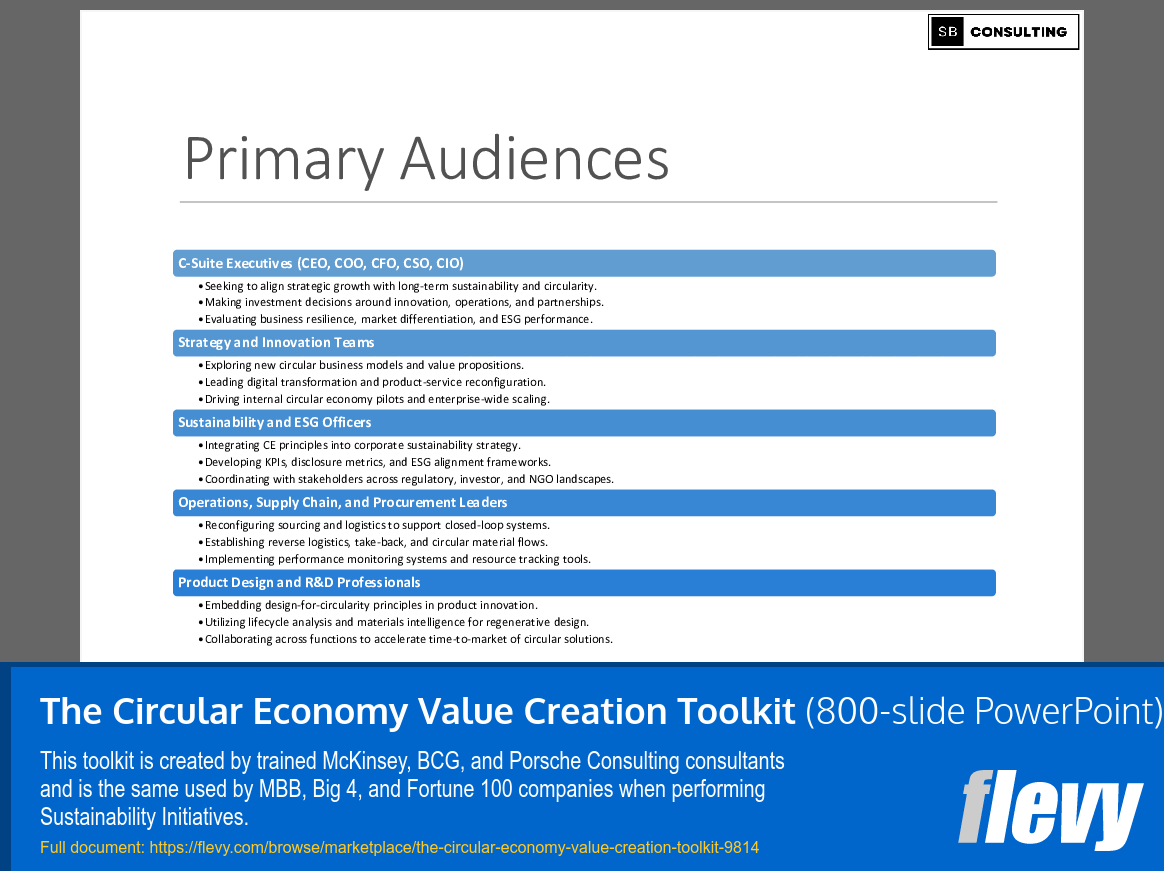Click bullet 'Leading digital transformation and product-service reconfiguration'
The height and width of the screenshot is (871, 1164).
tap(373, 382)
